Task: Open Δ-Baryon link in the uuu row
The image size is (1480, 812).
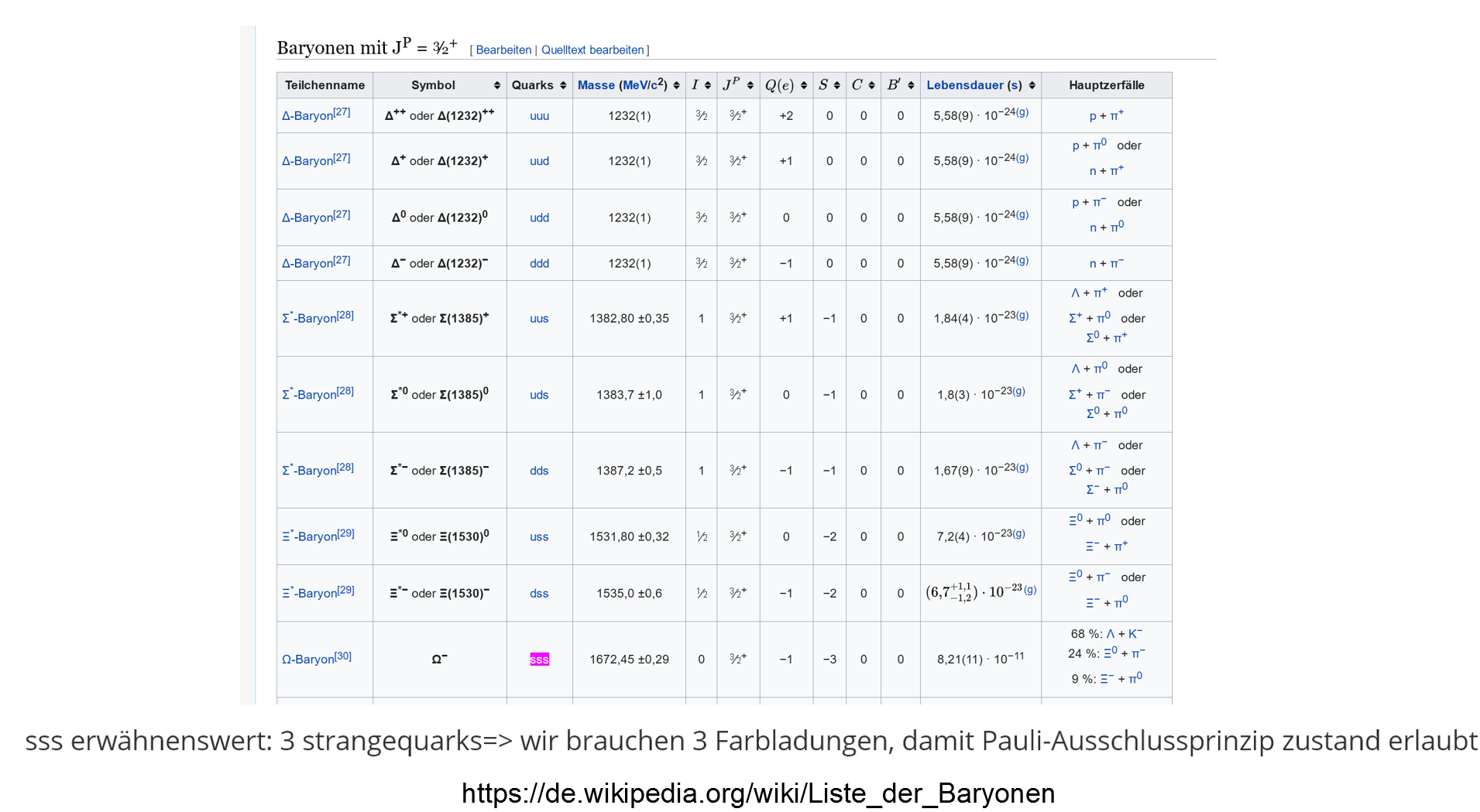Action: coord(307,115)
